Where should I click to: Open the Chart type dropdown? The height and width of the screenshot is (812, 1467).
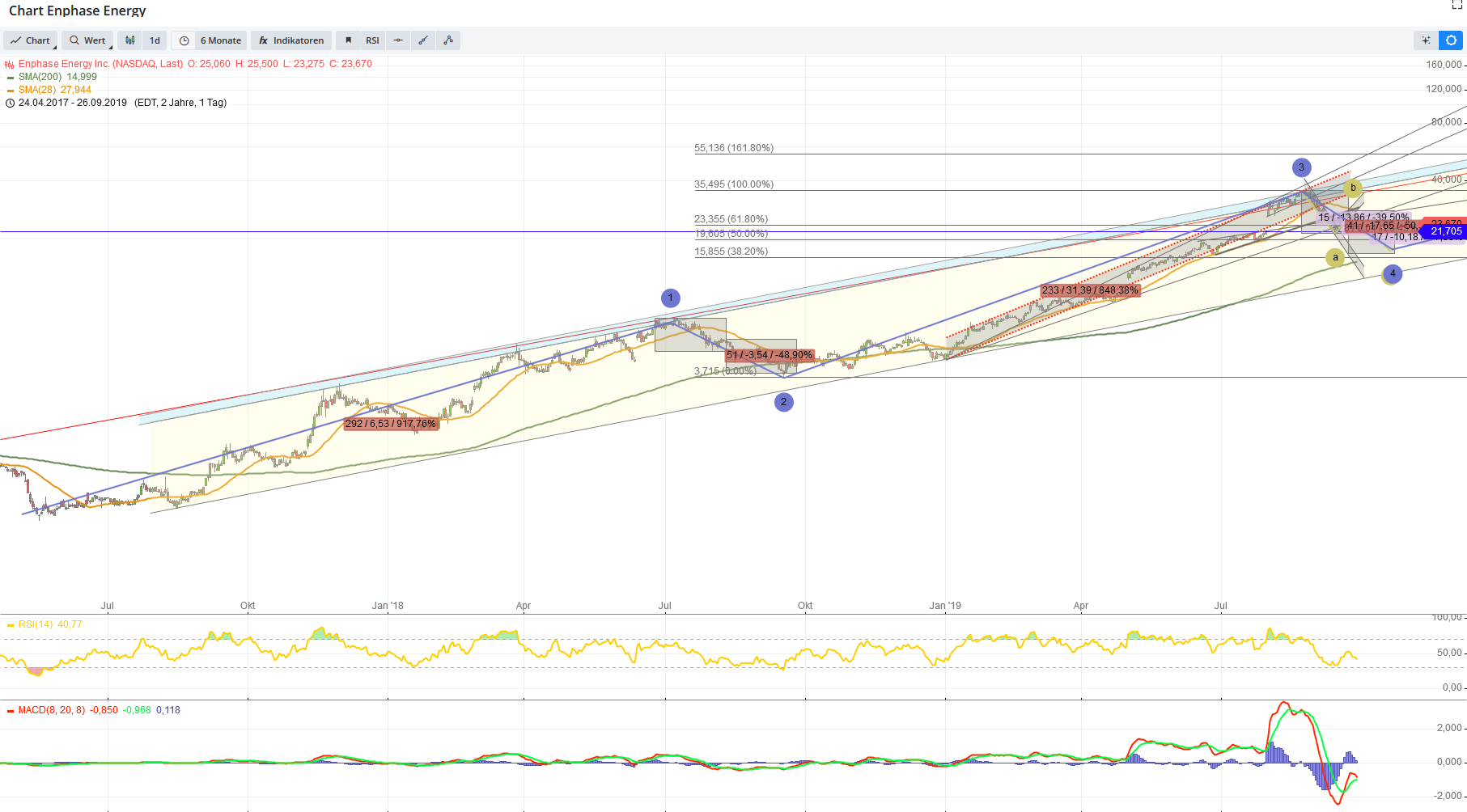point(31,40)
